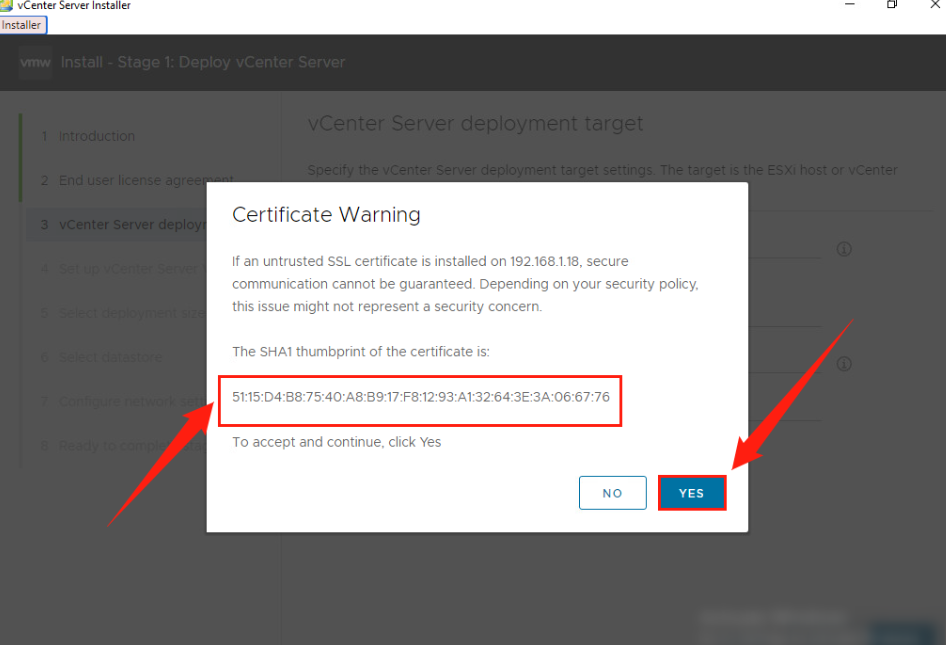946x645 pixels.
Task: Open the Select datastore step
Action: [122, 357]
